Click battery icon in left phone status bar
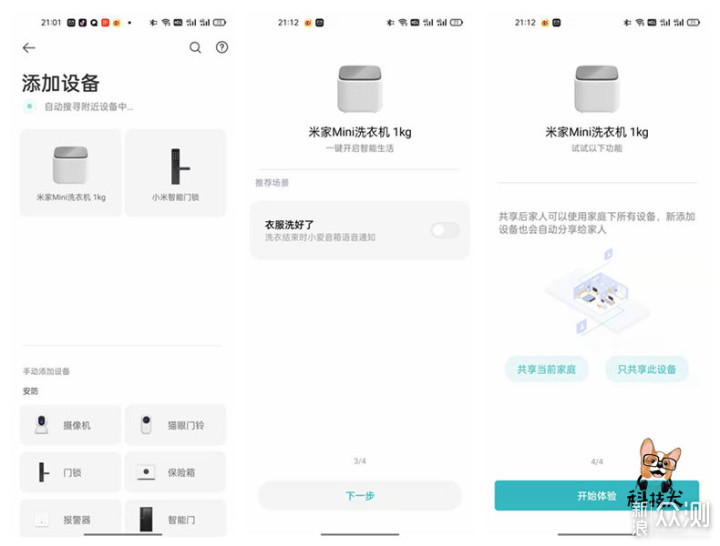720x546 pixels. click(x=219, y=23)
